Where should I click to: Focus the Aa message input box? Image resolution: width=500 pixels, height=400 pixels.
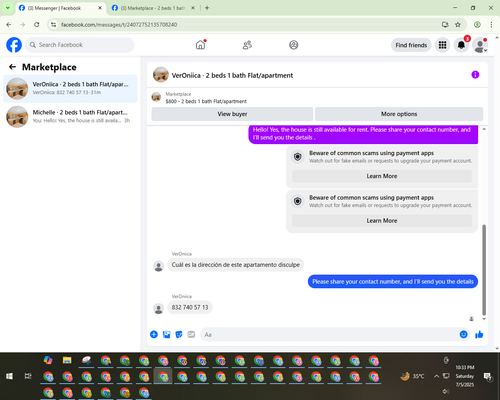(330, 334)
